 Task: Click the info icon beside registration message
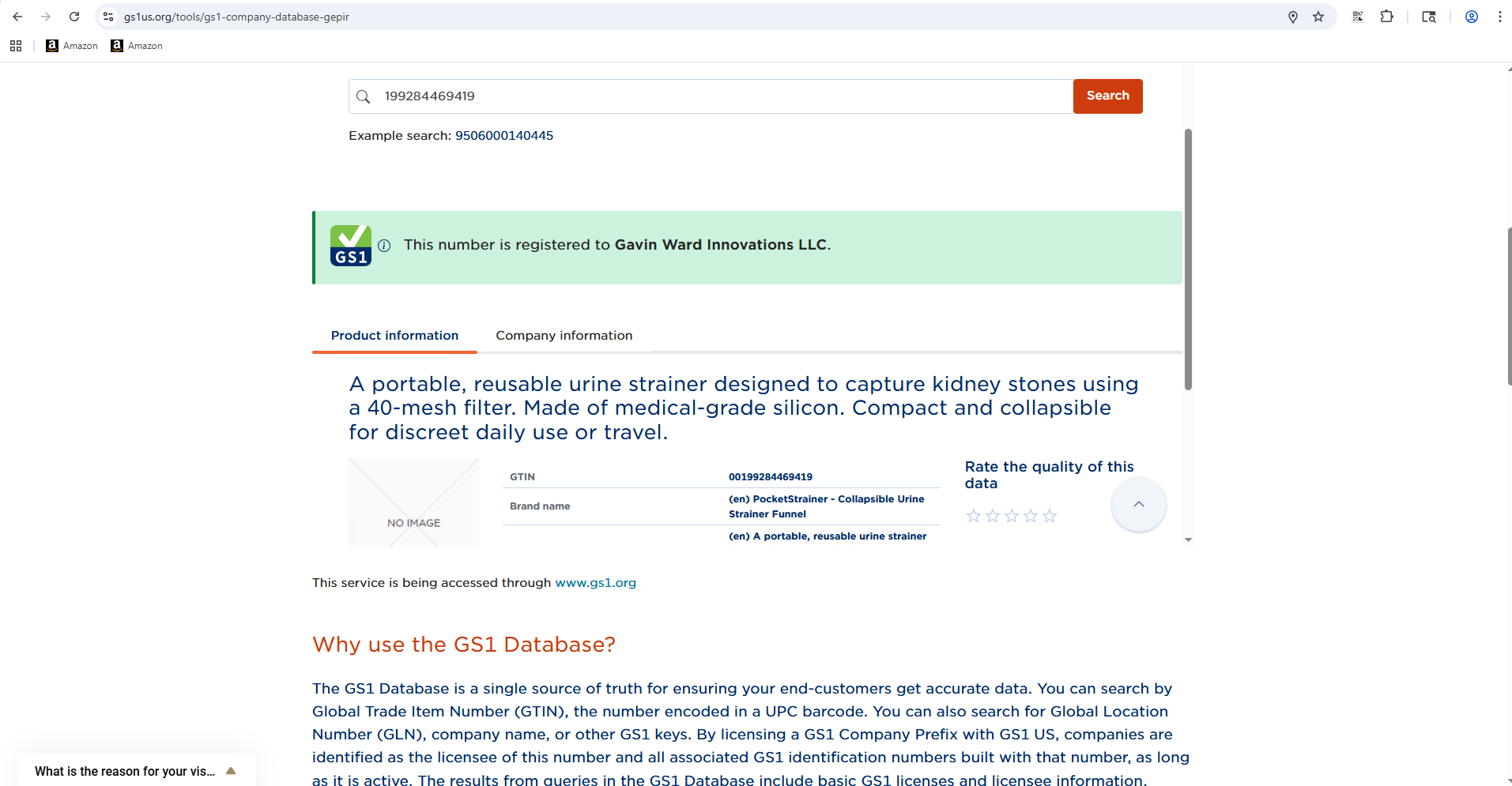pyautogui.click(x=384, y=246)
